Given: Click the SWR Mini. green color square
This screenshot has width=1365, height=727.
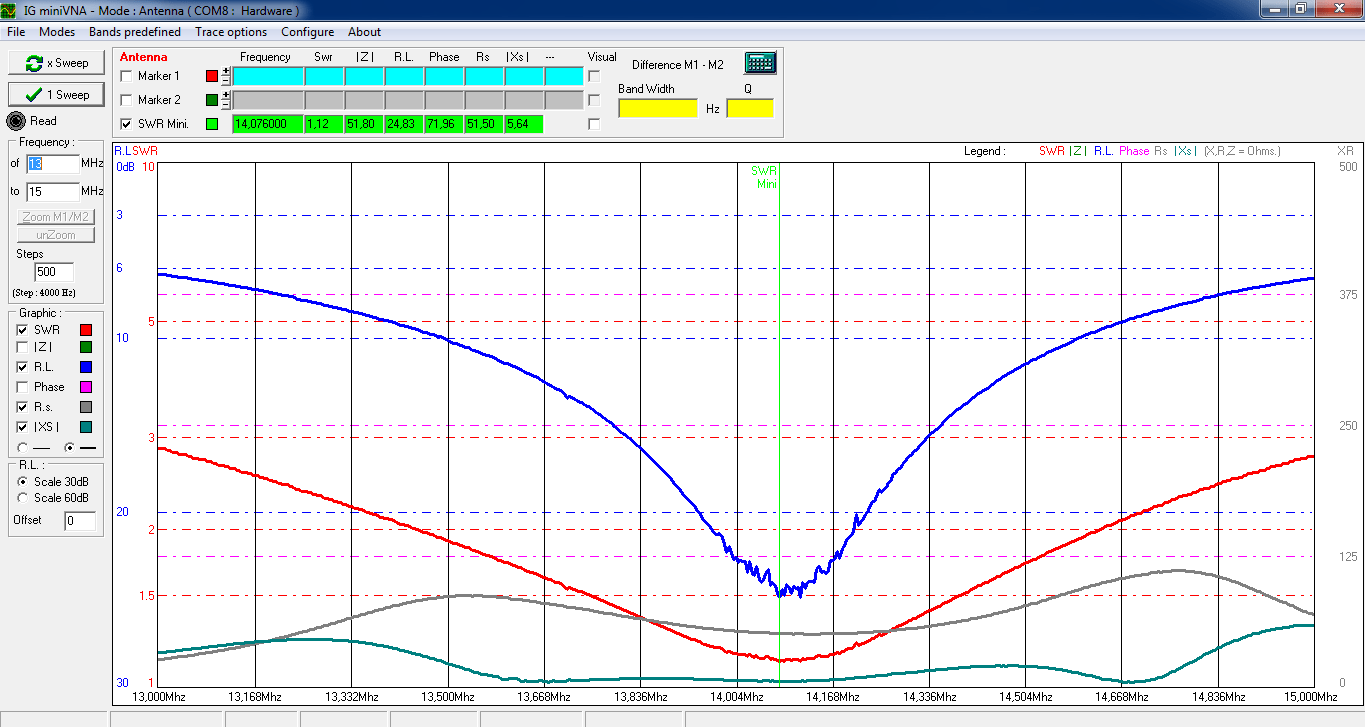Looking at the screenshot, I should [x=212, y=124].
